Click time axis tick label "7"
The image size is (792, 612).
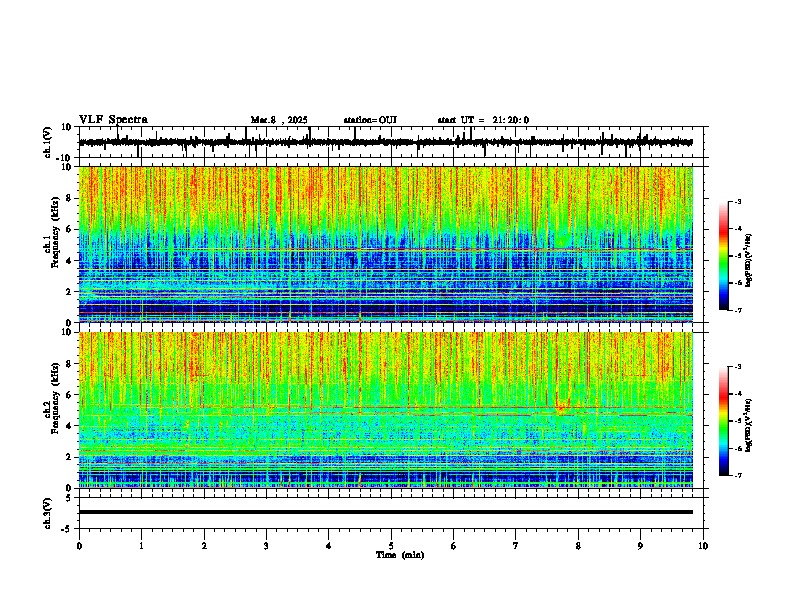click(516, 546)
